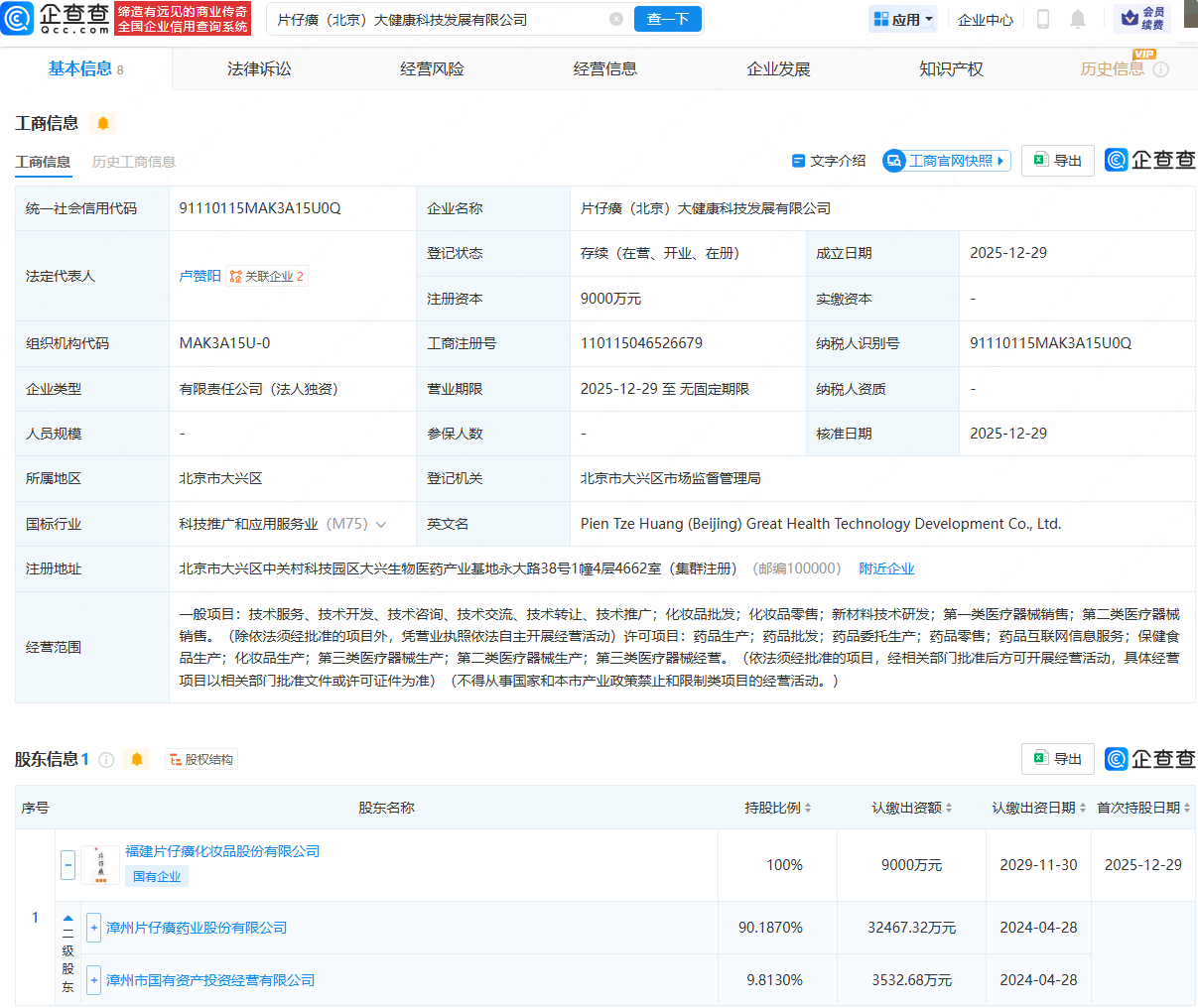Image resolution: width=1198 pixels, height=1008 pixels.
Task: Click the orange bell beside 工商信息 heading
Action: (x=103, y=123)
